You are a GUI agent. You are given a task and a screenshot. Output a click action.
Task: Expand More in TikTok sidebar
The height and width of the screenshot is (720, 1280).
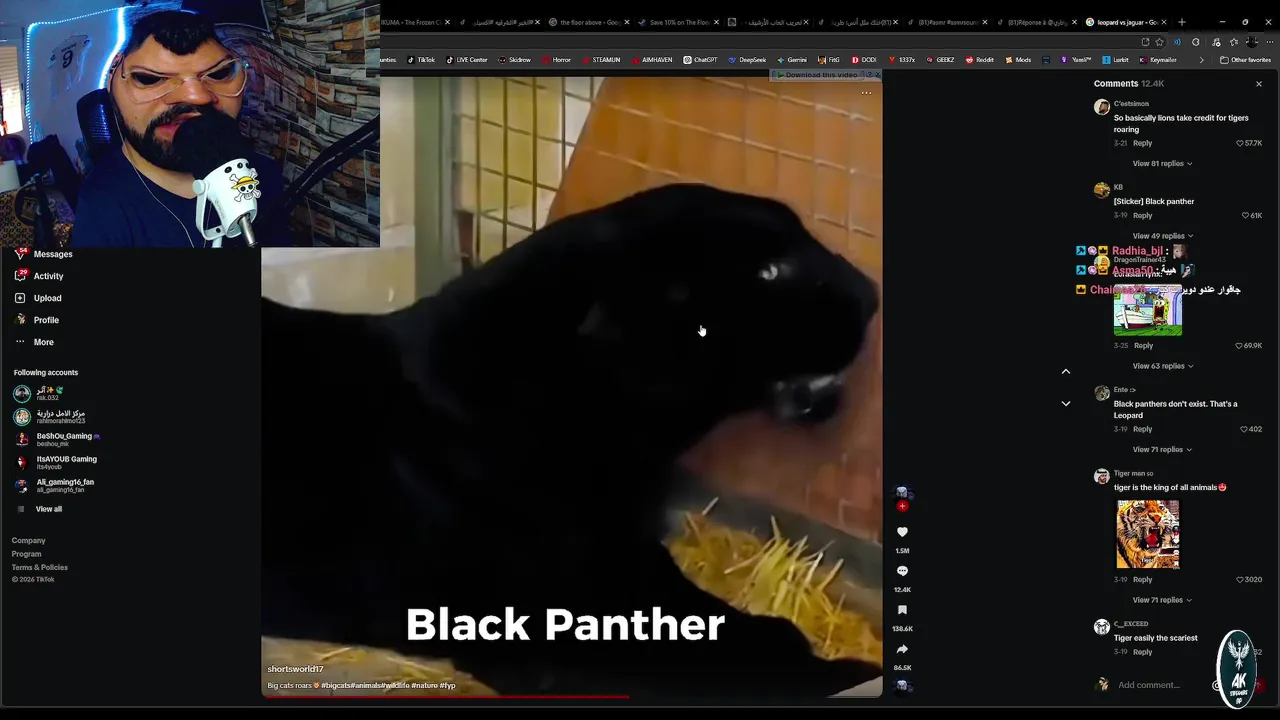[43, 342]
